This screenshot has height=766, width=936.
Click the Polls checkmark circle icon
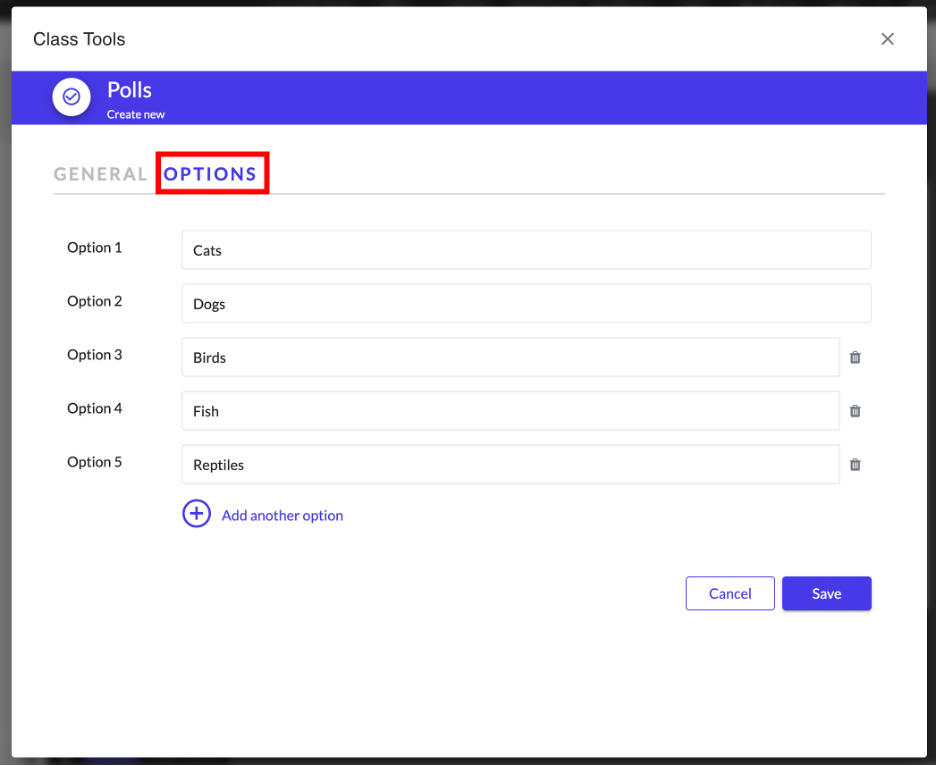coord(72,97)
